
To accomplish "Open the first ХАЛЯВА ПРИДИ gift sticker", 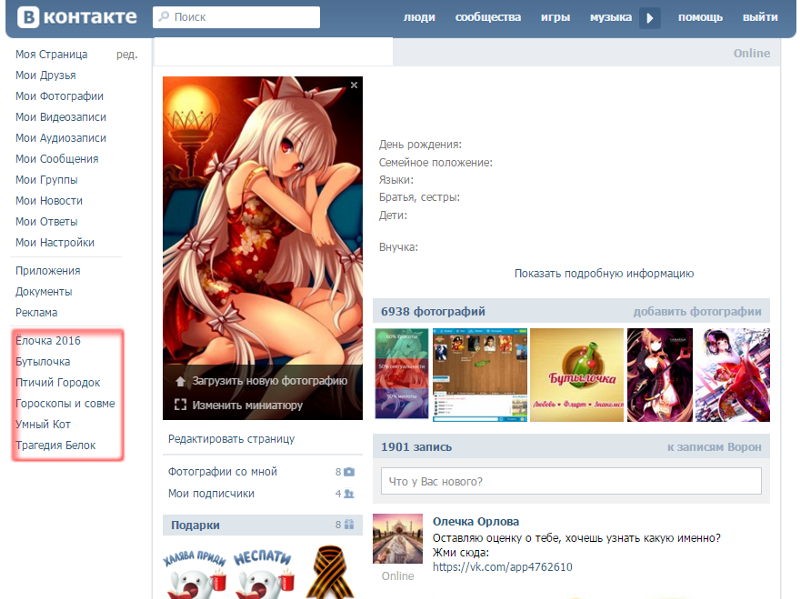I will pos(194,572).
